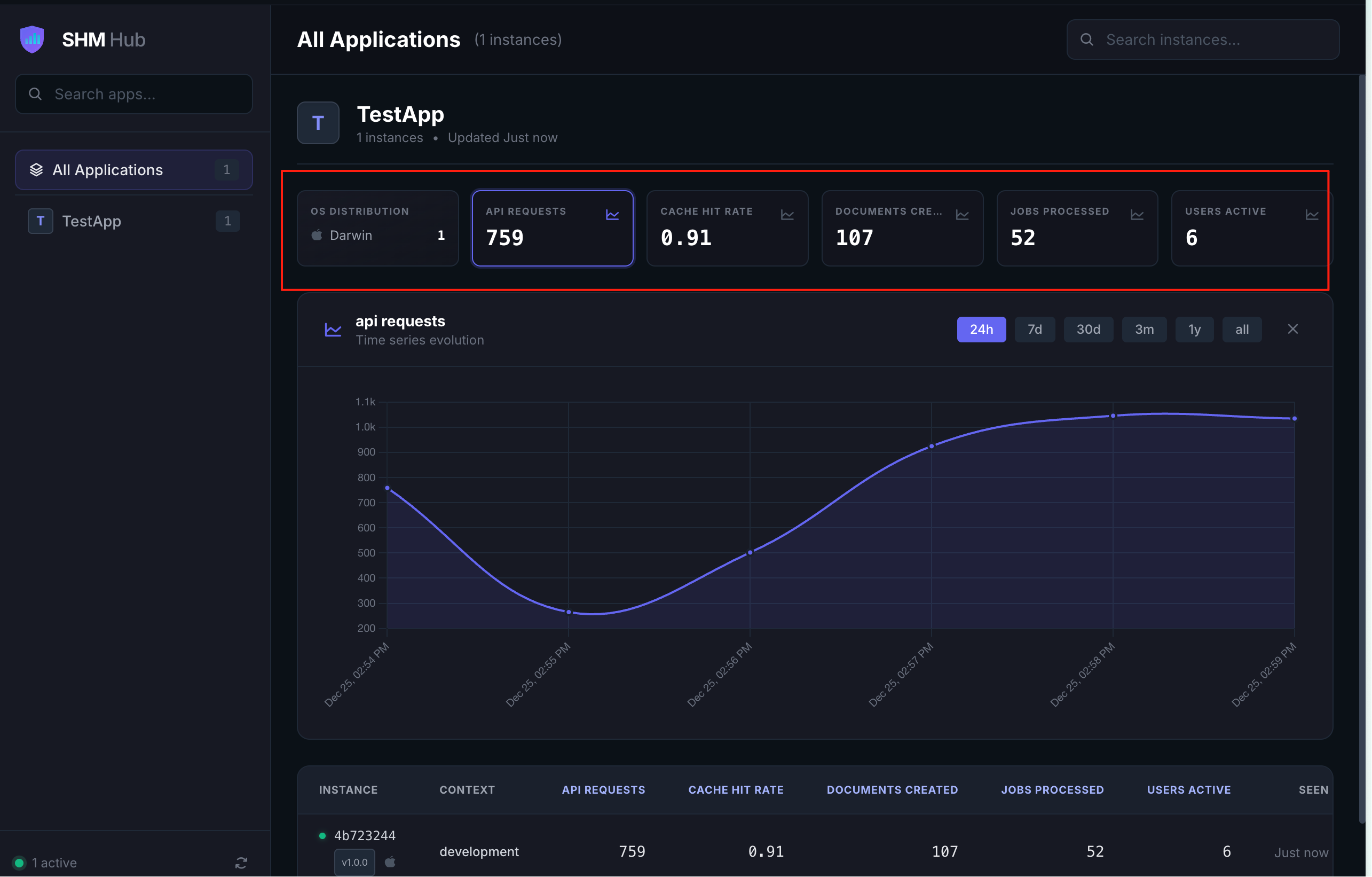The width and height of the screenshot is (1372, 877).
Task: Select TestApp in the sidebar
Action: click(x=134, y=221)
